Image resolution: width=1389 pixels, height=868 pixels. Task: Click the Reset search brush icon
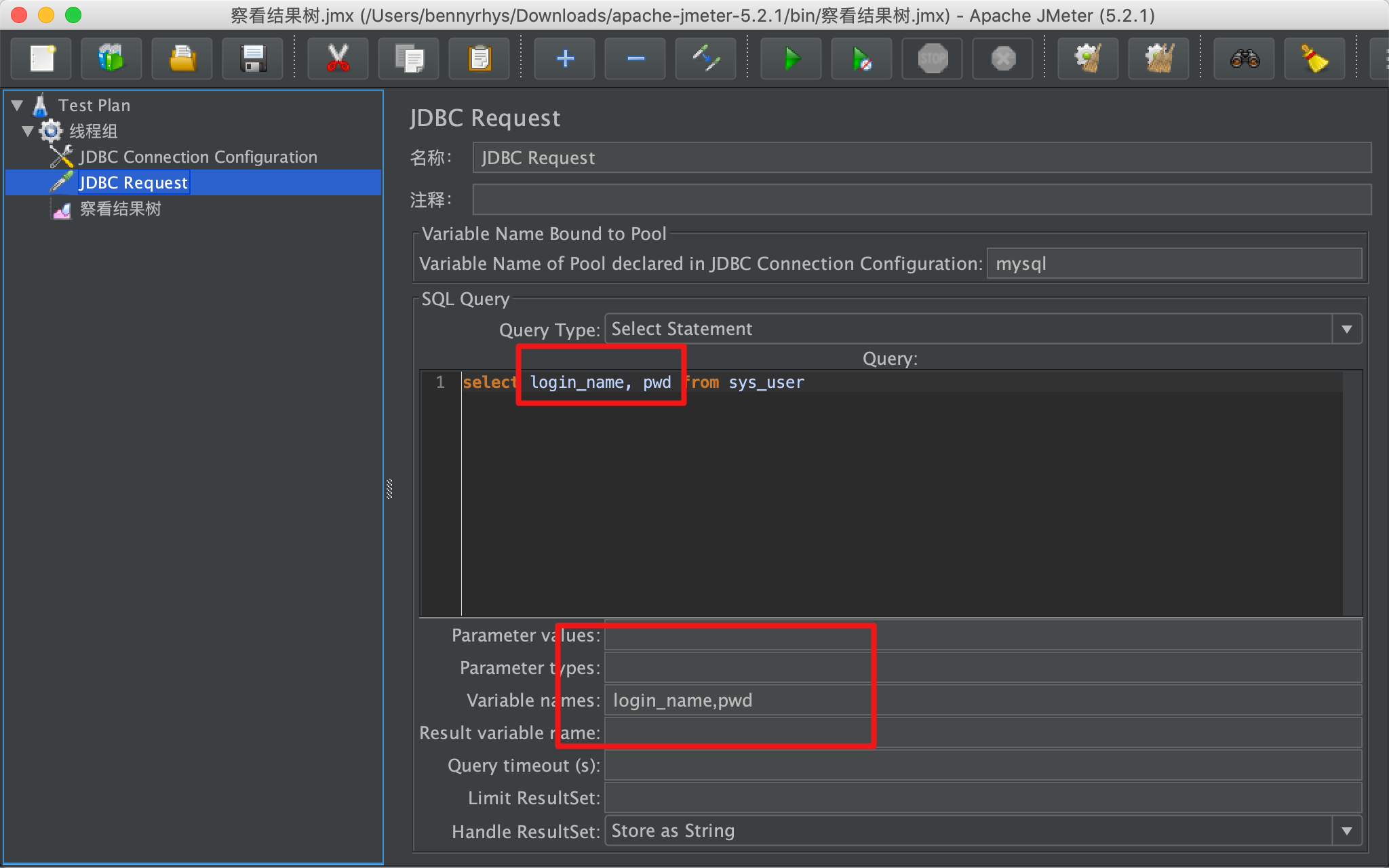pos(1315,59)
